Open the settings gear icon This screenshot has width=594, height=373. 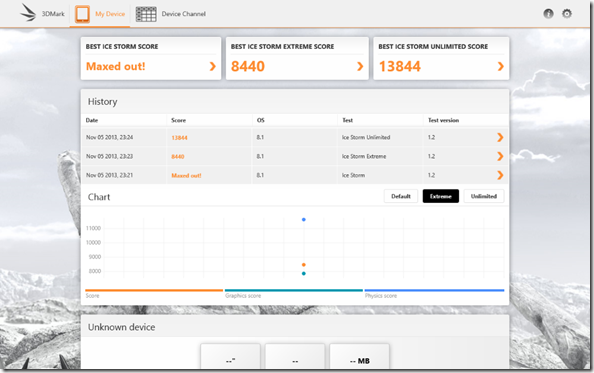click(567, 14)
